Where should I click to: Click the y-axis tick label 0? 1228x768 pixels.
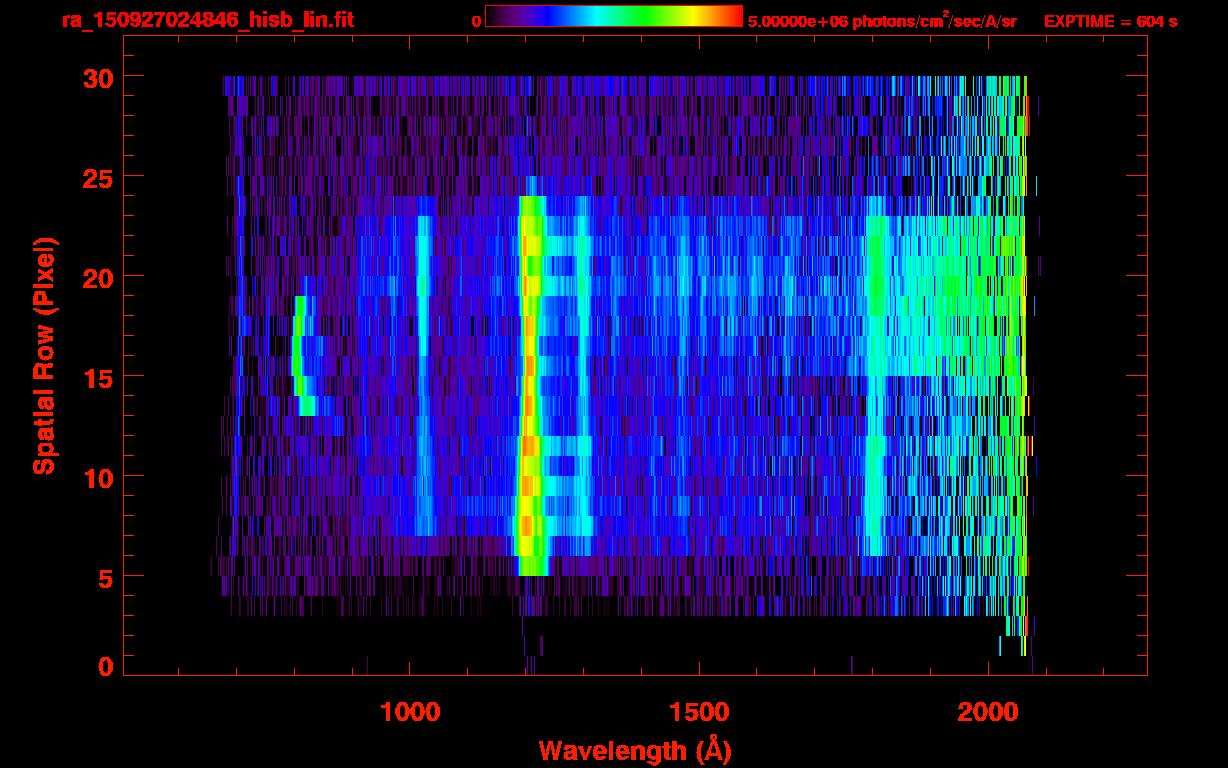click(105, 667)
